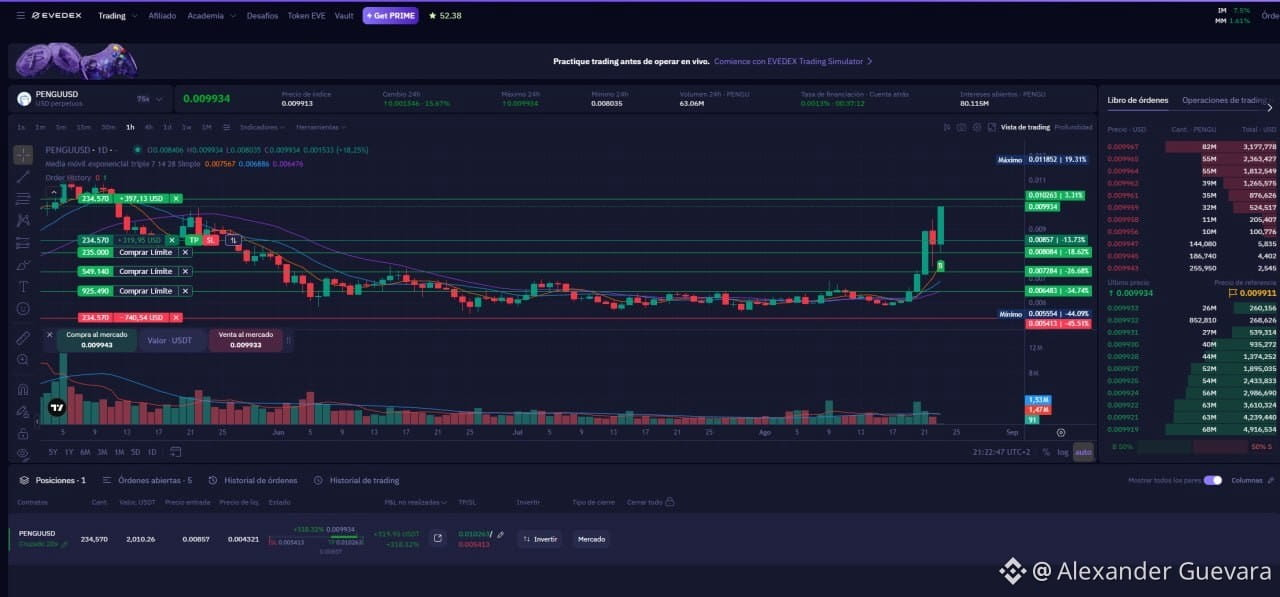Screen dimensions: 1280x597
Task: Click the TP tag on the position line
Action: 194,240
